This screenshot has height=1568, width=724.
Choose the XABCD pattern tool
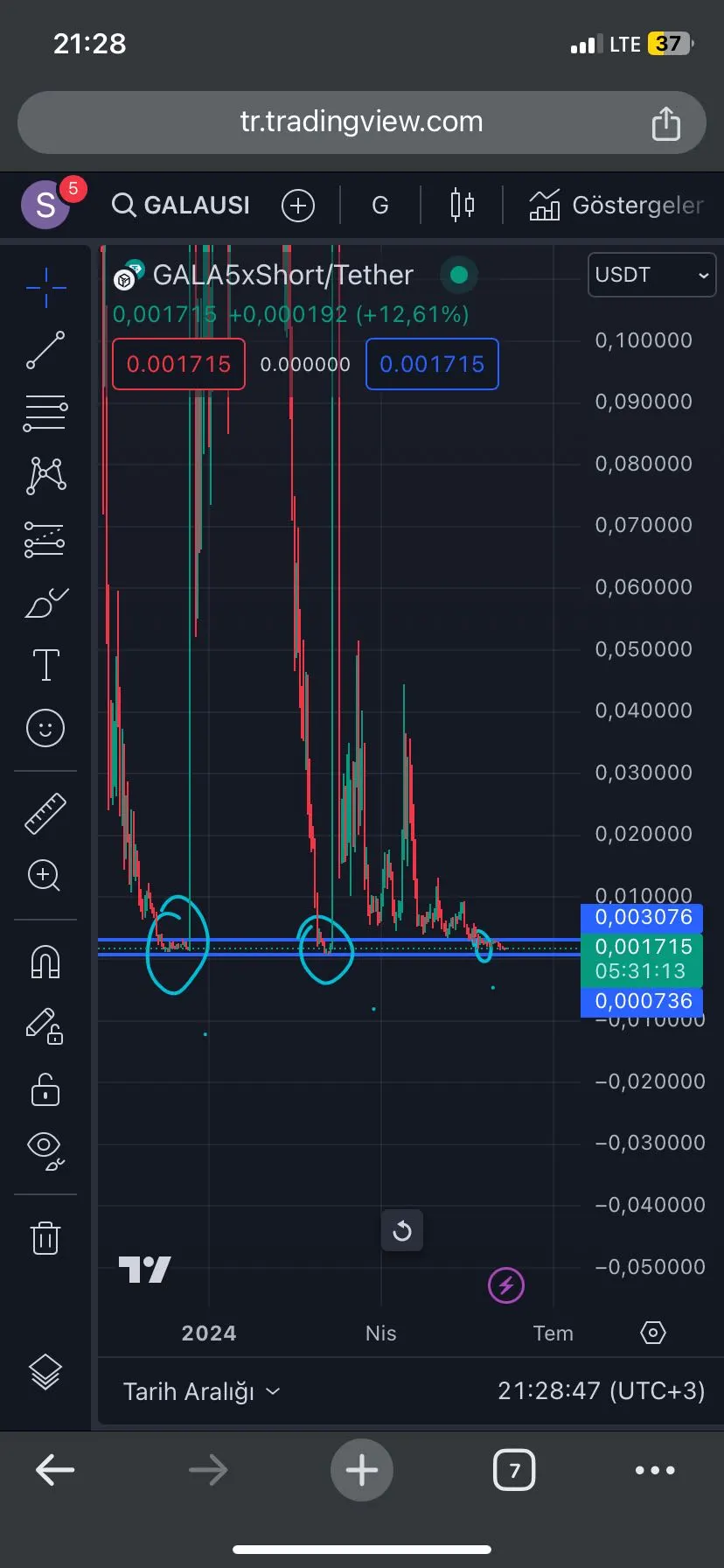(45, 476)
